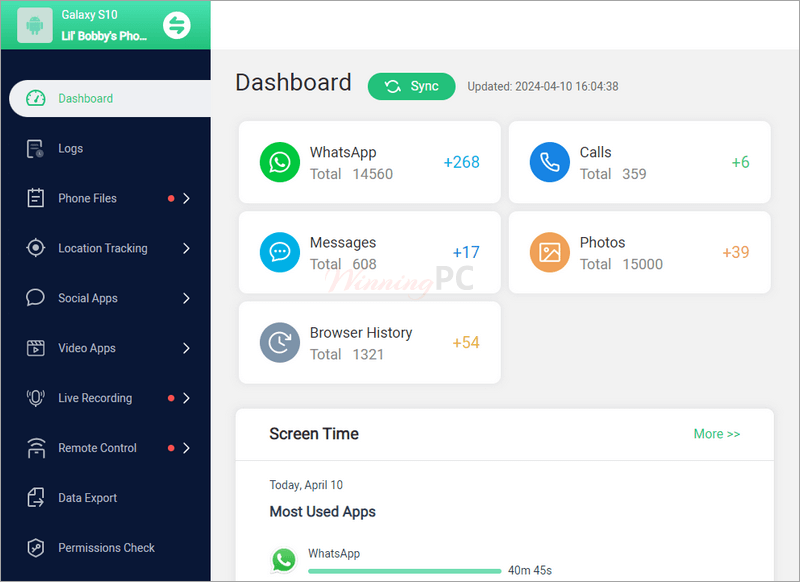
Task: Click the Today, April 10 date label
Action: [x=306, y=485]
